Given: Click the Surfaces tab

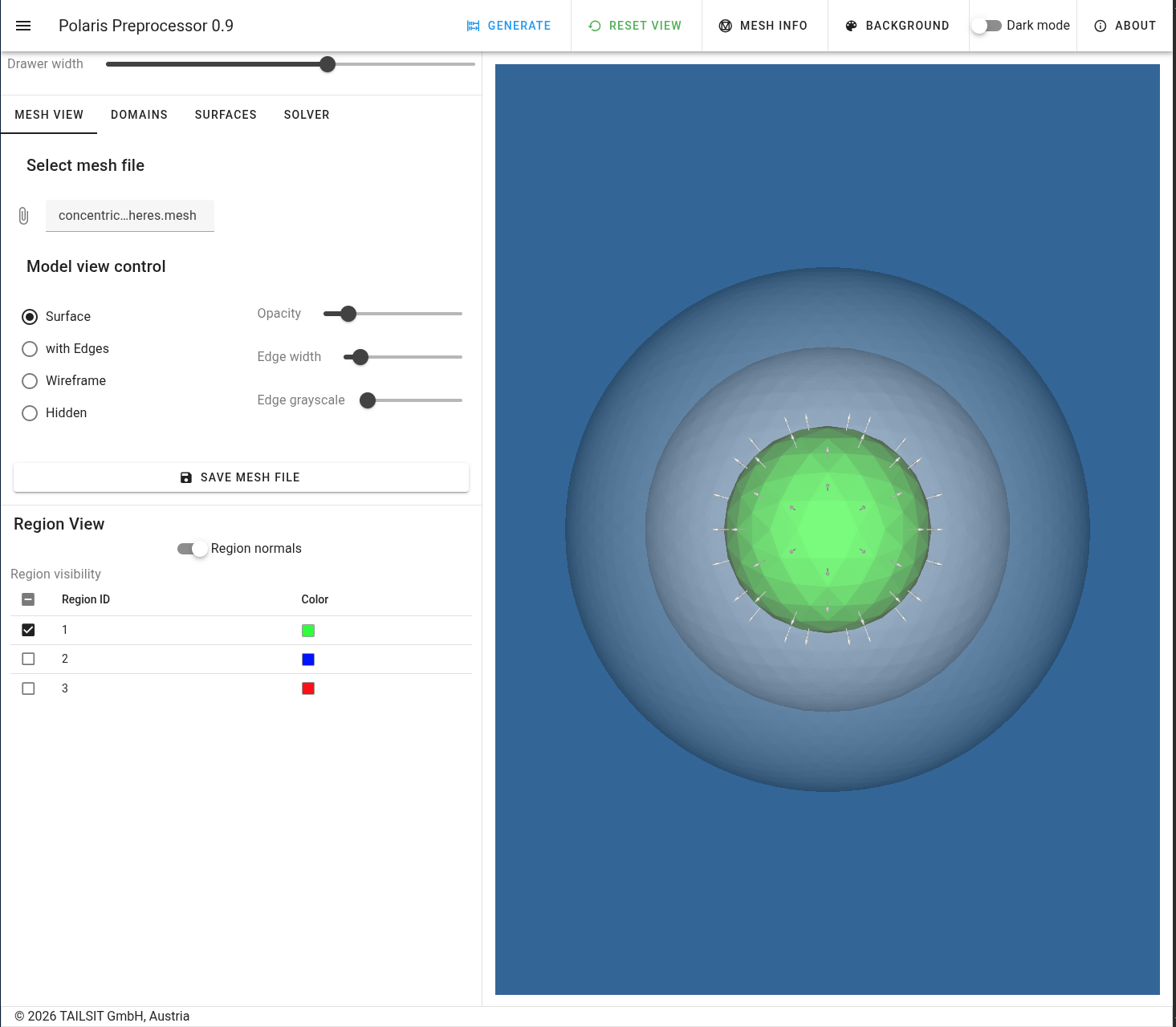Looking at the screenshot, I should (x=226, y=115).
